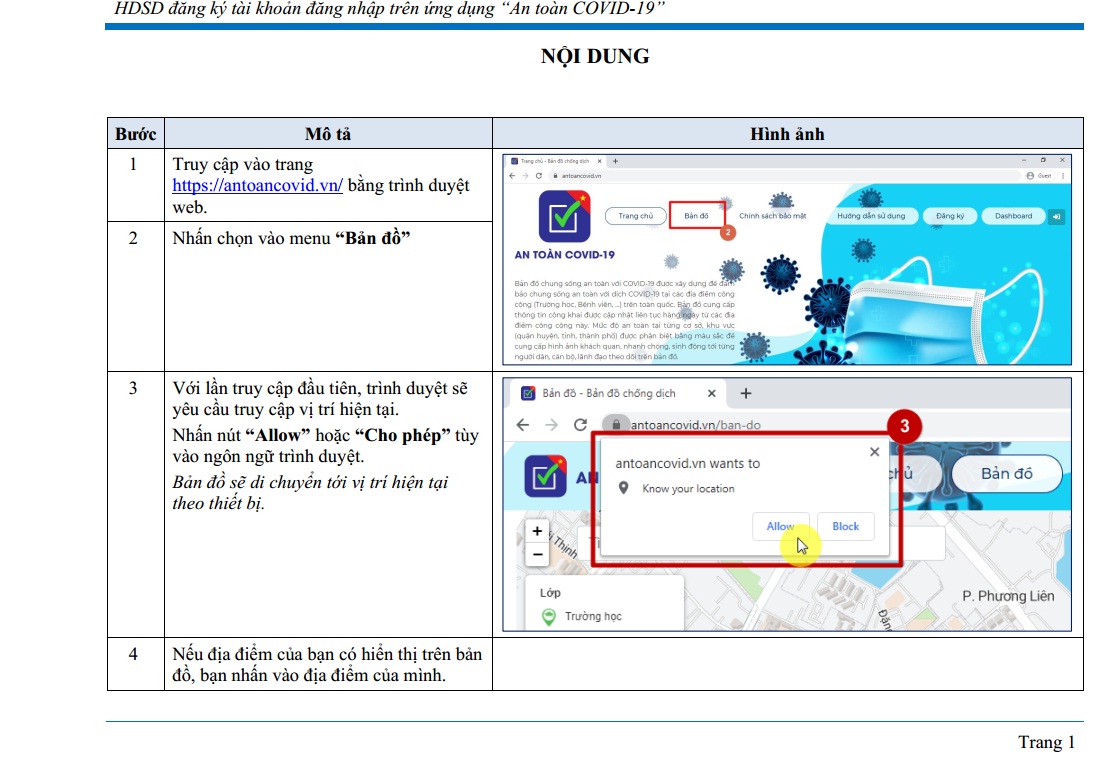Open 'Hướng dẫn sử dụng' menu button
1102x766 pixels.
coord(871,216)
